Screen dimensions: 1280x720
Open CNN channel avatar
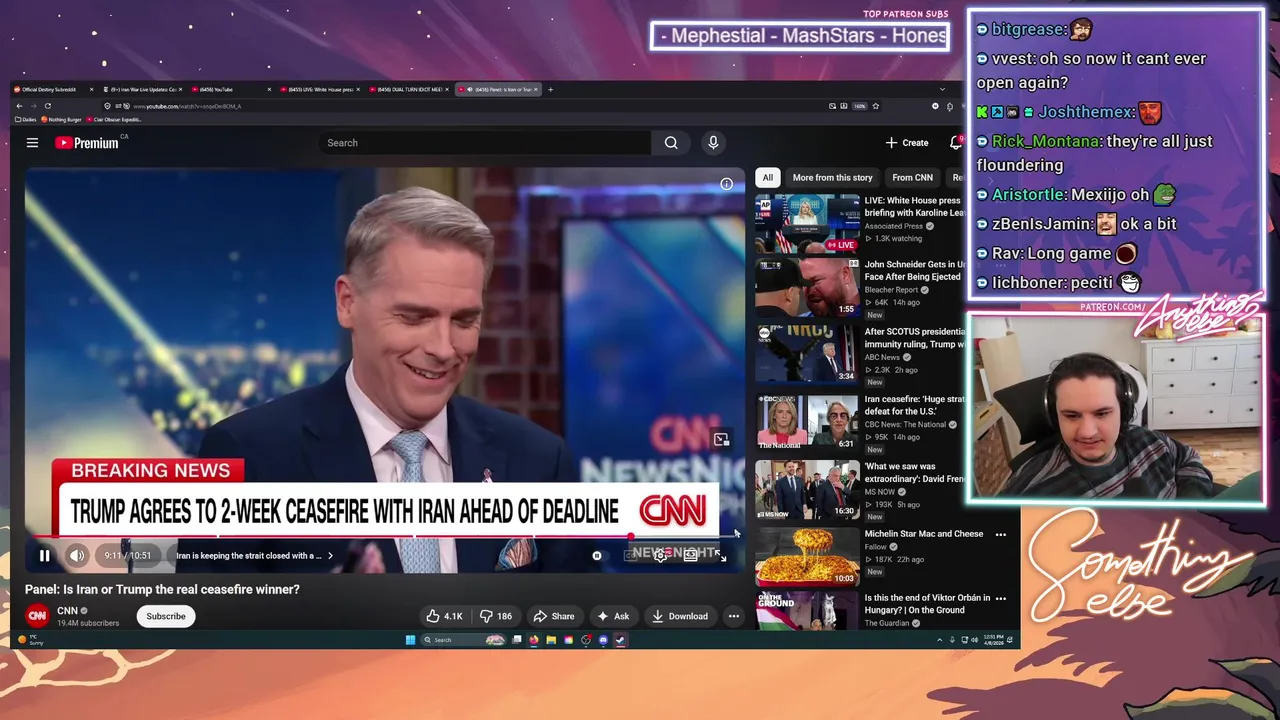click(37, 616)
